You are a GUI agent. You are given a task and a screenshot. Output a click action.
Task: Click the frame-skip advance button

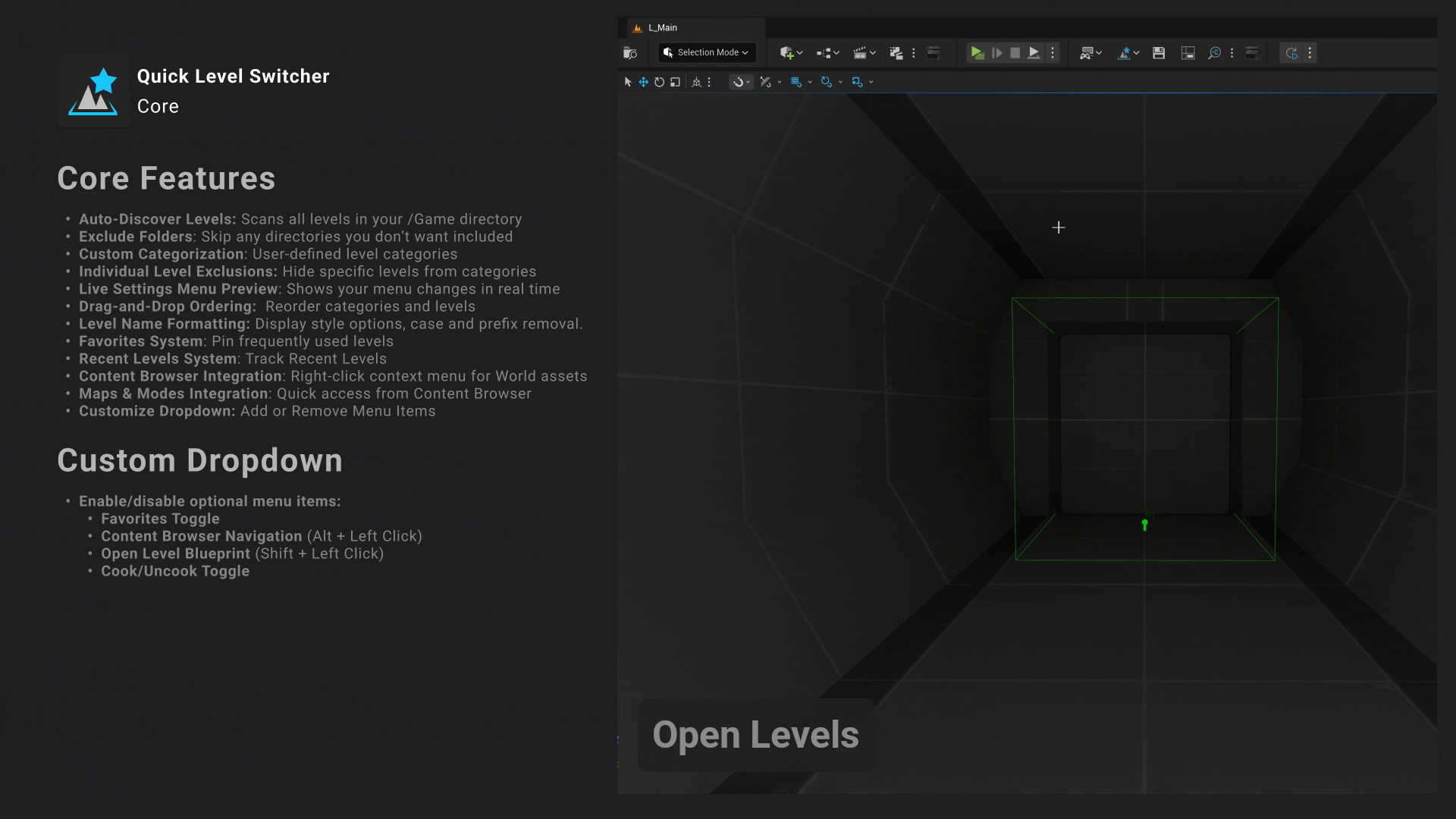point(996,53)
